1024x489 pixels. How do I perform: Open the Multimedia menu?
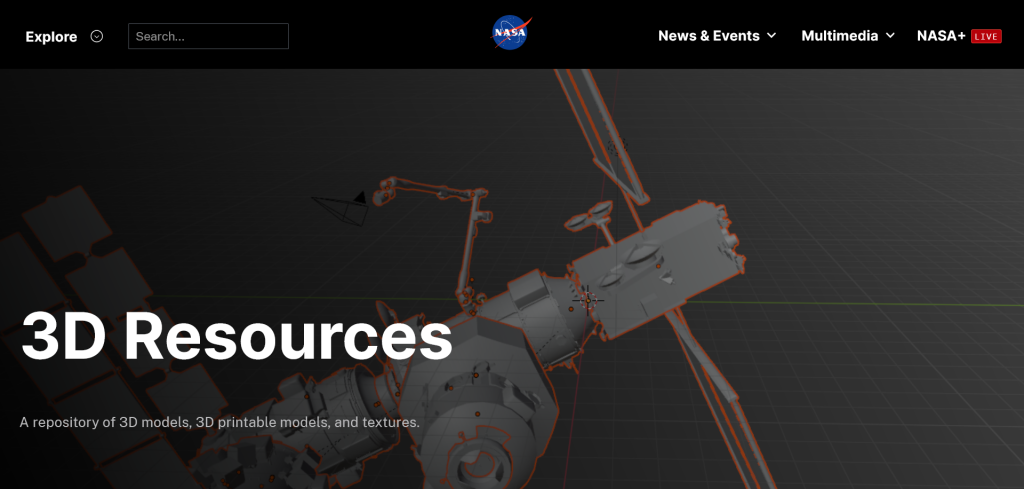(x=839, y=36)
